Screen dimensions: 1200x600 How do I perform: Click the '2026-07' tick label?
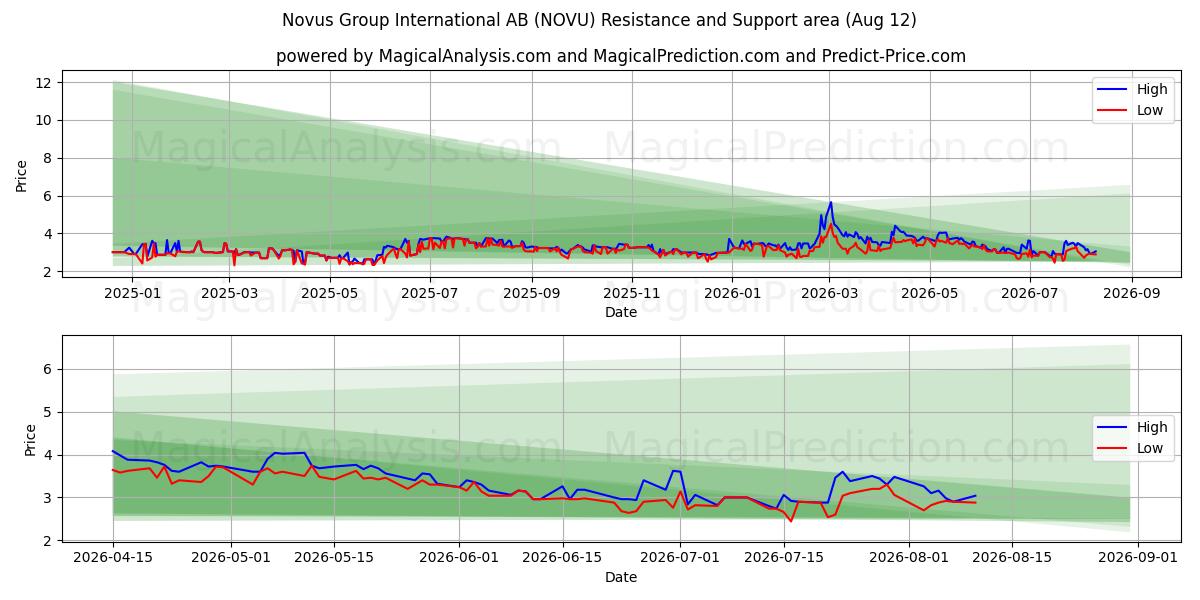tap(1029, 293)
